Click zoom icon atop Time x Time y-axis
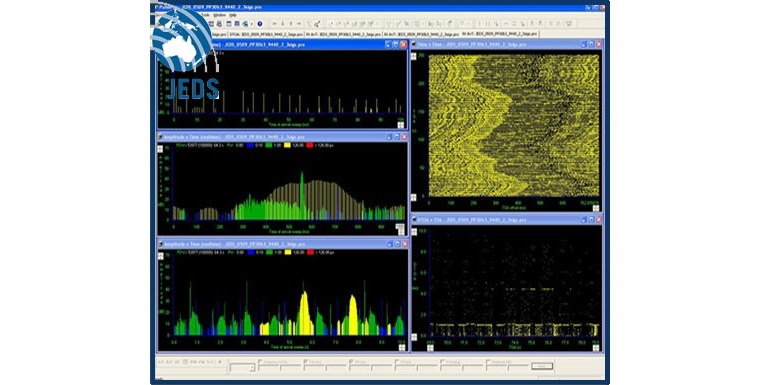The height and width of the screenshot is (385, 769). click(413, 57)
